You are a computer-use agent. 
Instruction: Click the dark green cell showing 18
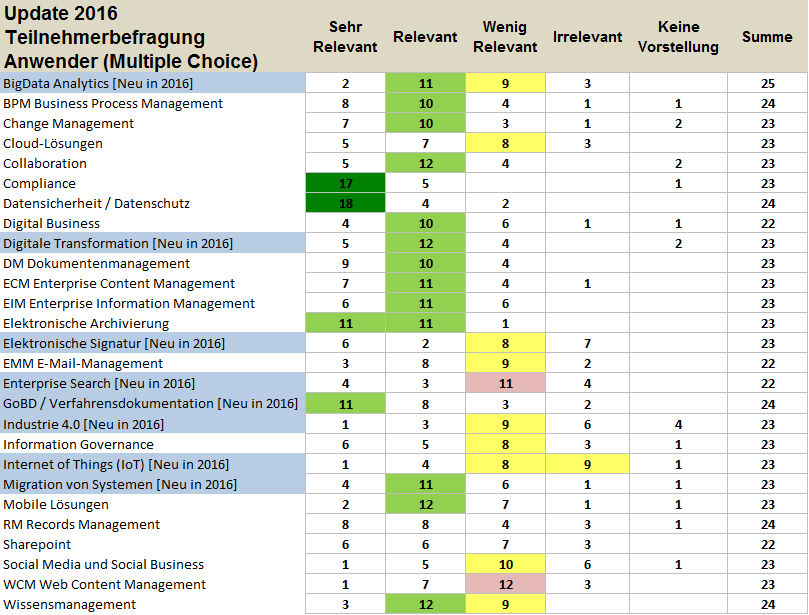tap(345, 204)
